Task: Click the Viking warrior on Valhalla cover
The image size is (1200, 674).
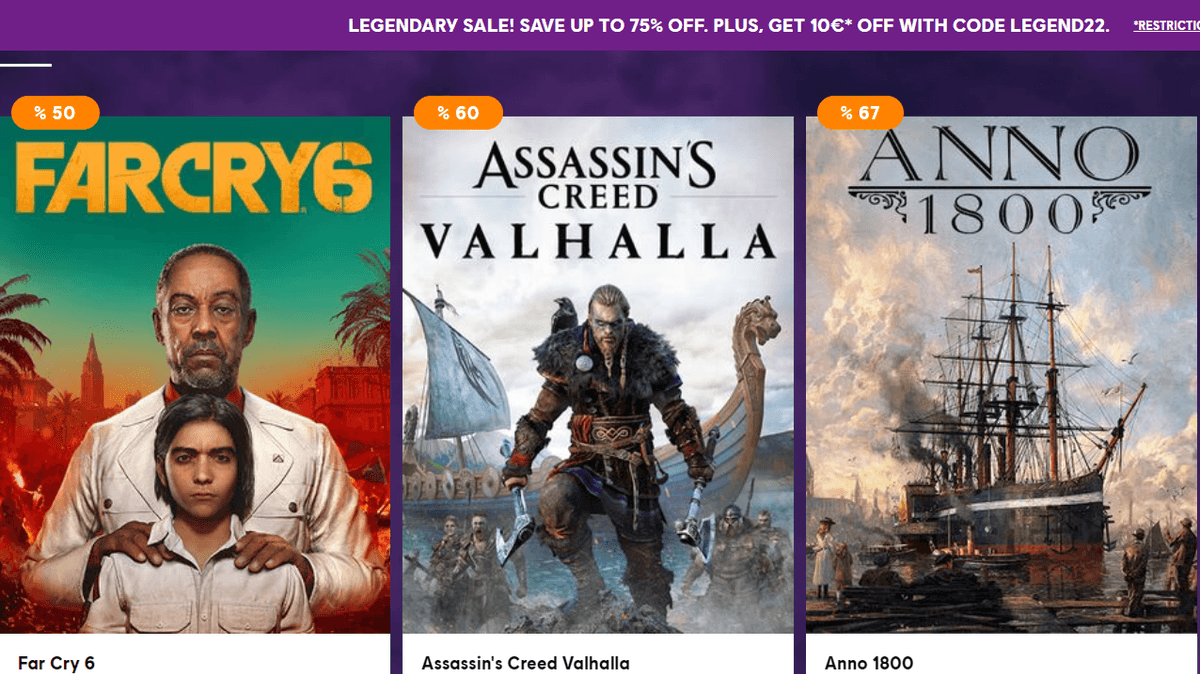Action: point(610,440)
